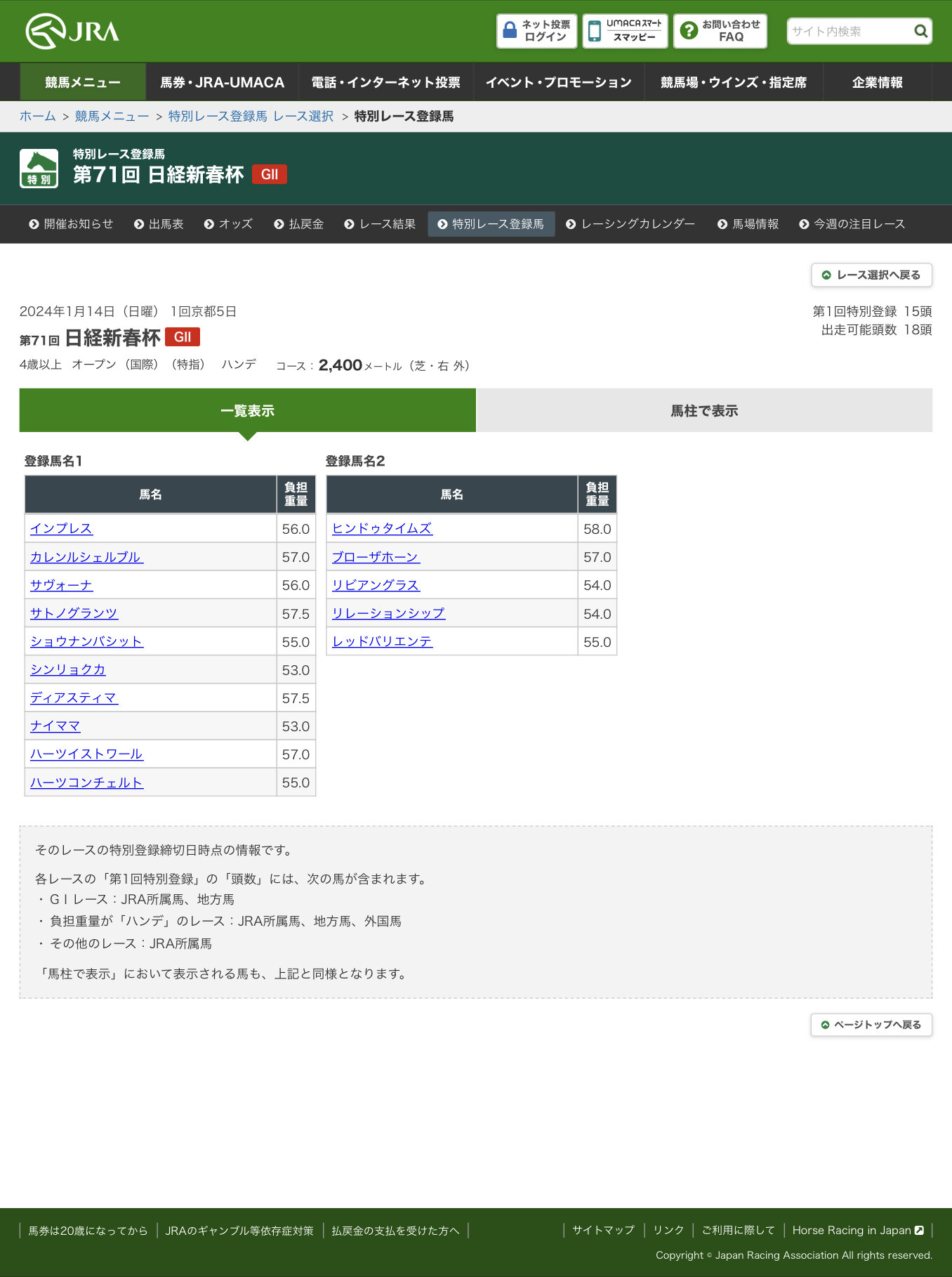Select 特別レース登録馬 sub-navigation item
This screenshot has height=1277, width=952.
[x=491, y=224]
